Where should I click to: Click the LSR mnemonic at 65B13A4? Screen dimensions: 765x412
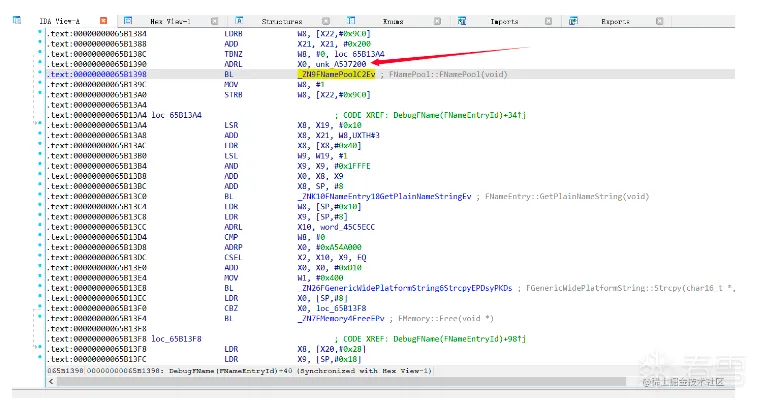click(x=231, y=125)
